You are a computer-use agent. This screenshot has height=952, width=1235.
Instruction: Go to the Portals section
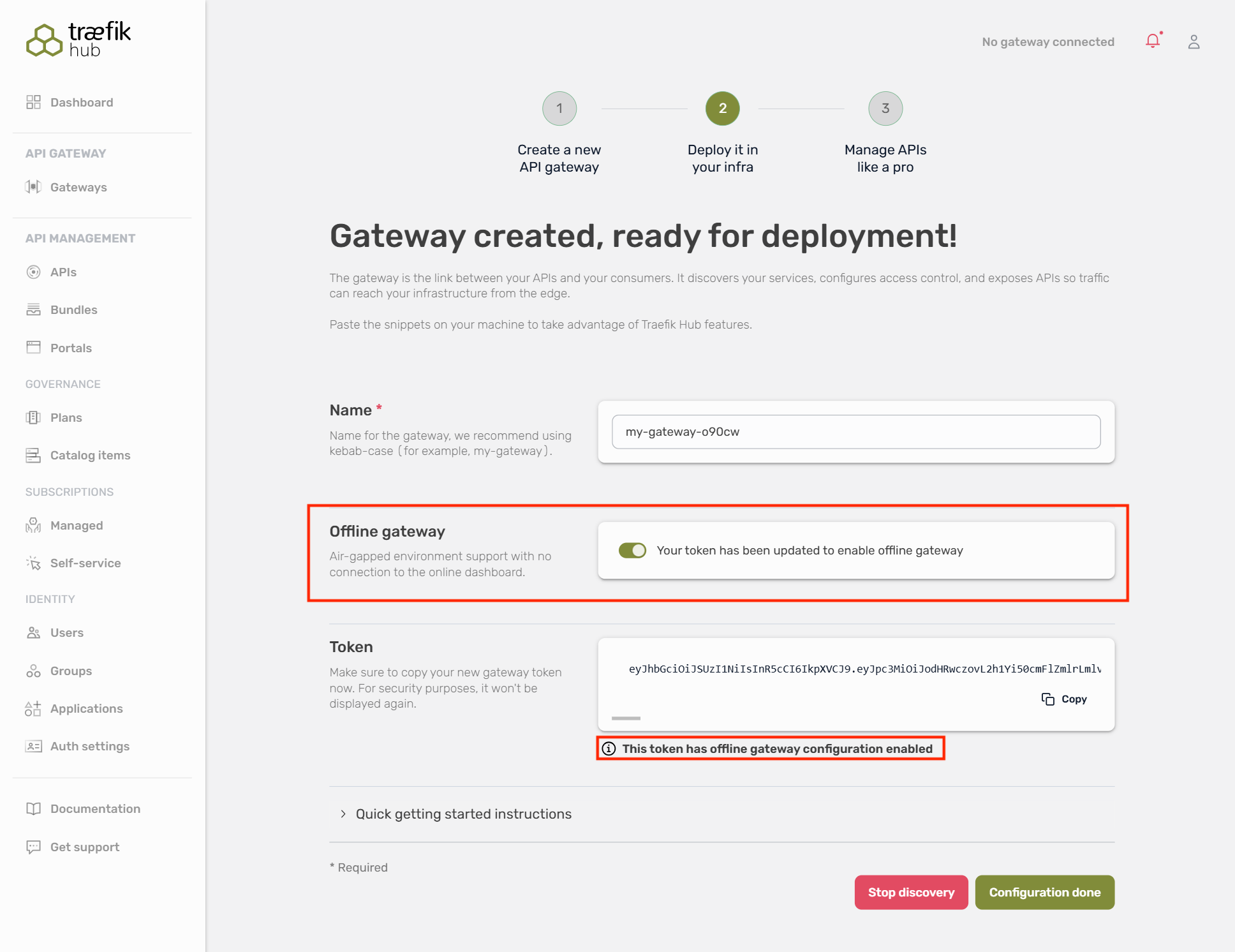tap(71, 348)
